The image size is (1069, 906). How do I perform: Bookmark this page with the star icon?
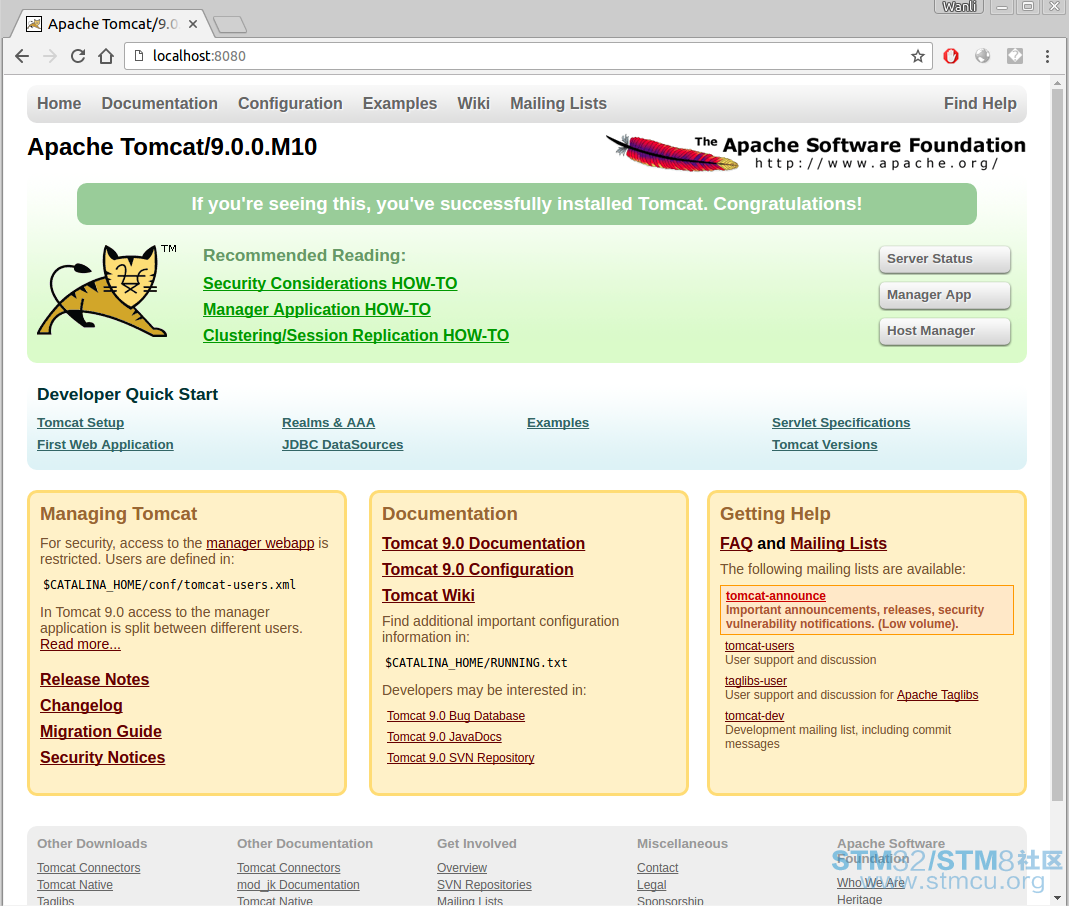pos(918,56)
